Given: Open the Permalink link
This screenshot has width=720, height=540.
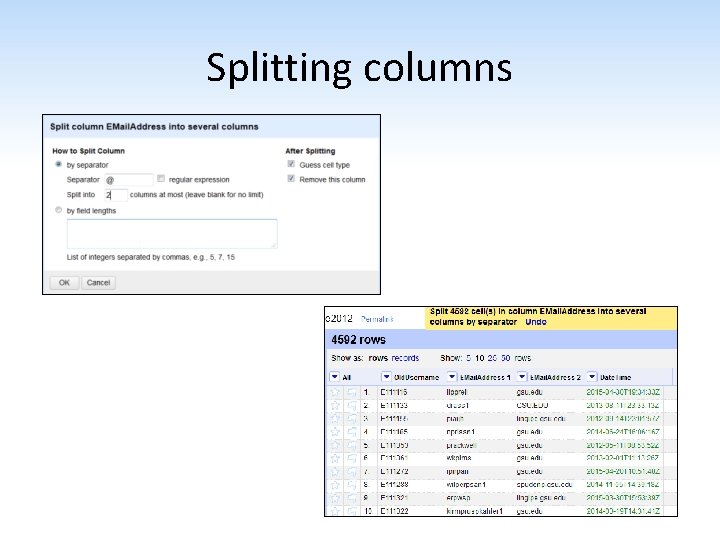Looking at the screenshot, I should point(377,319).
